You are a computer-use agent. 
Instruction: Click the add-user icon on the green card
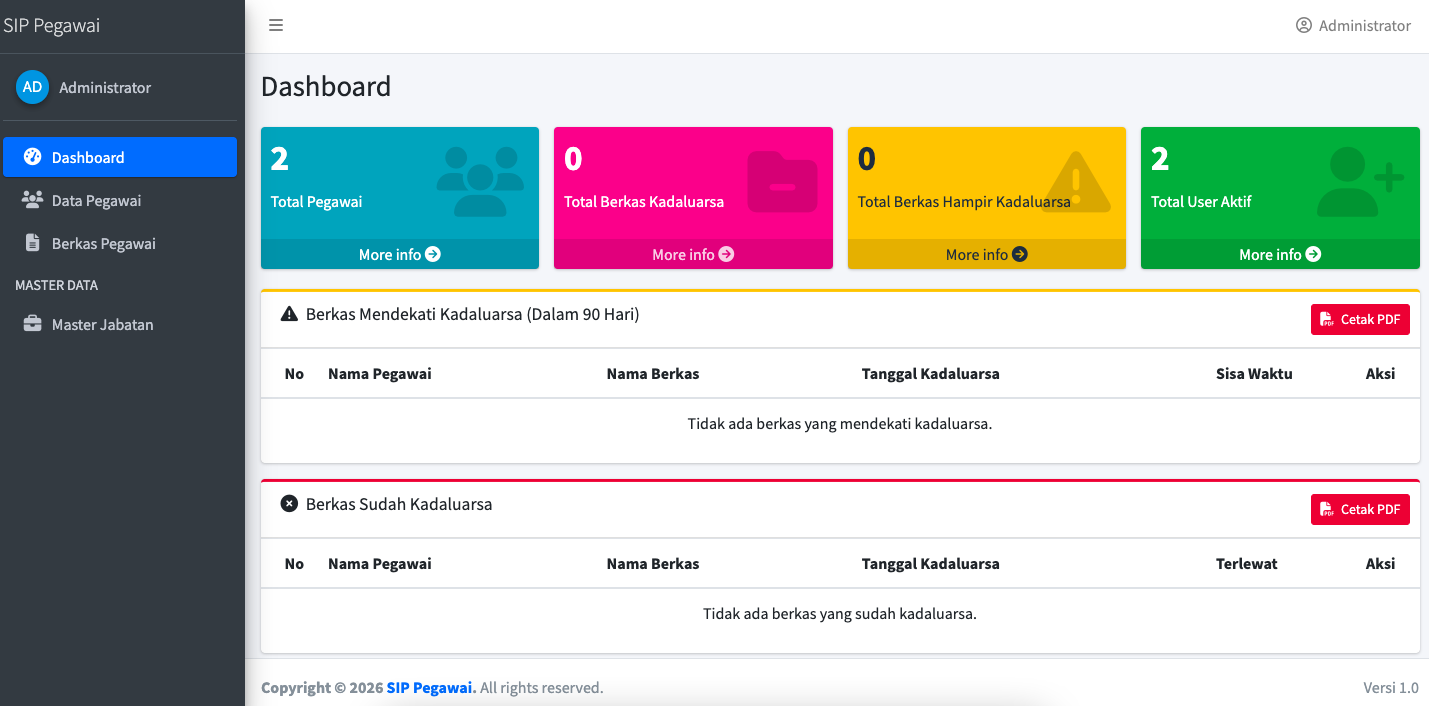[x=1358, y=182]
